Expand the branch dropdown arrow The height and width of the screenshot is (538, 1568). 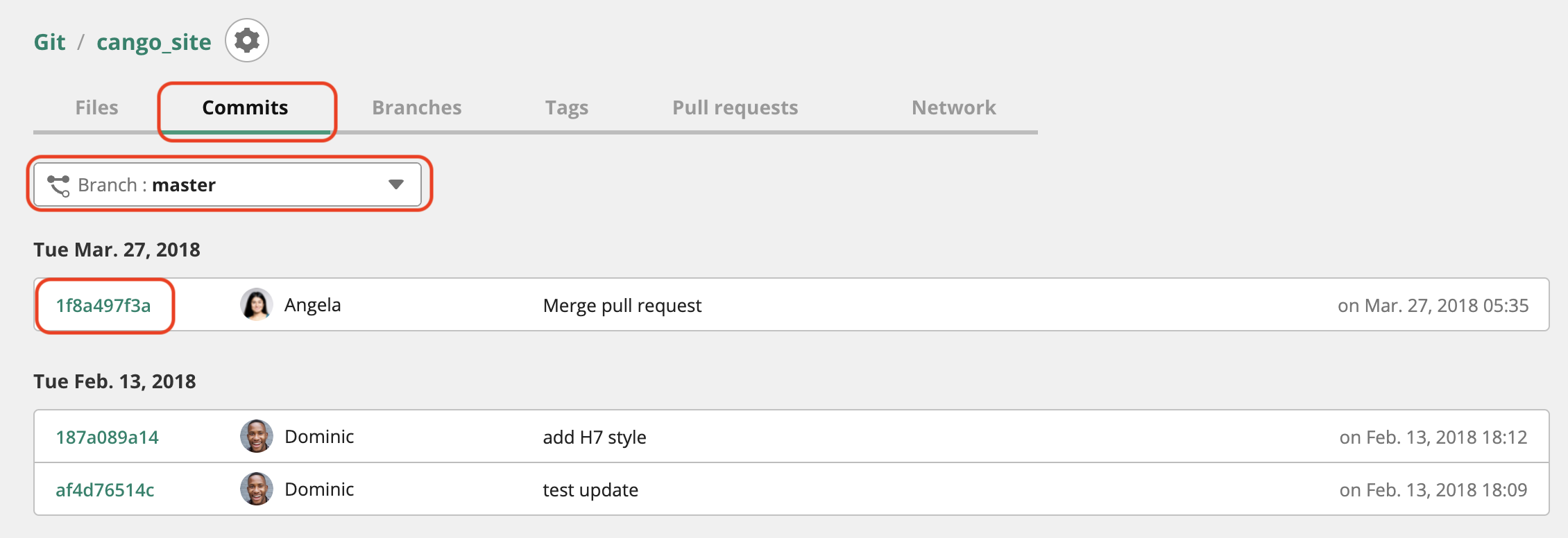pos(396,184)
